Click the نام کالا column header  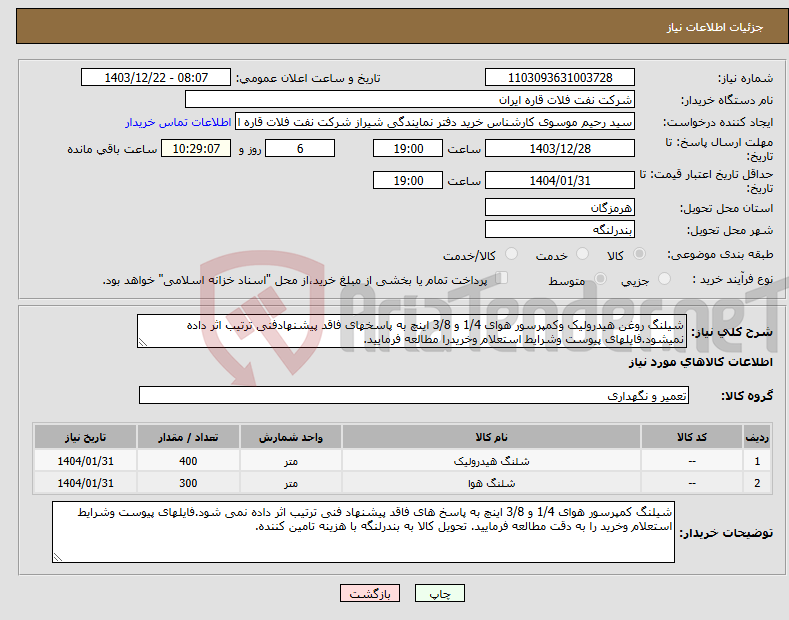(x=491, y=437)
